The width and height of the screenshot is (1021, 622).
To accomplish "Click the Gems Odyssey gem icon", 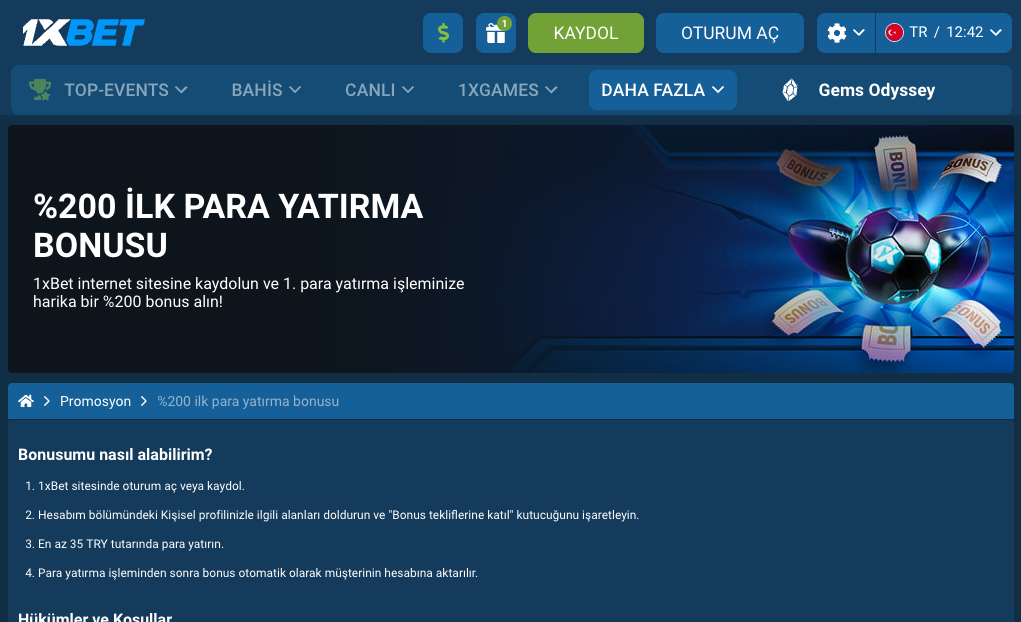I will point(790,90).
